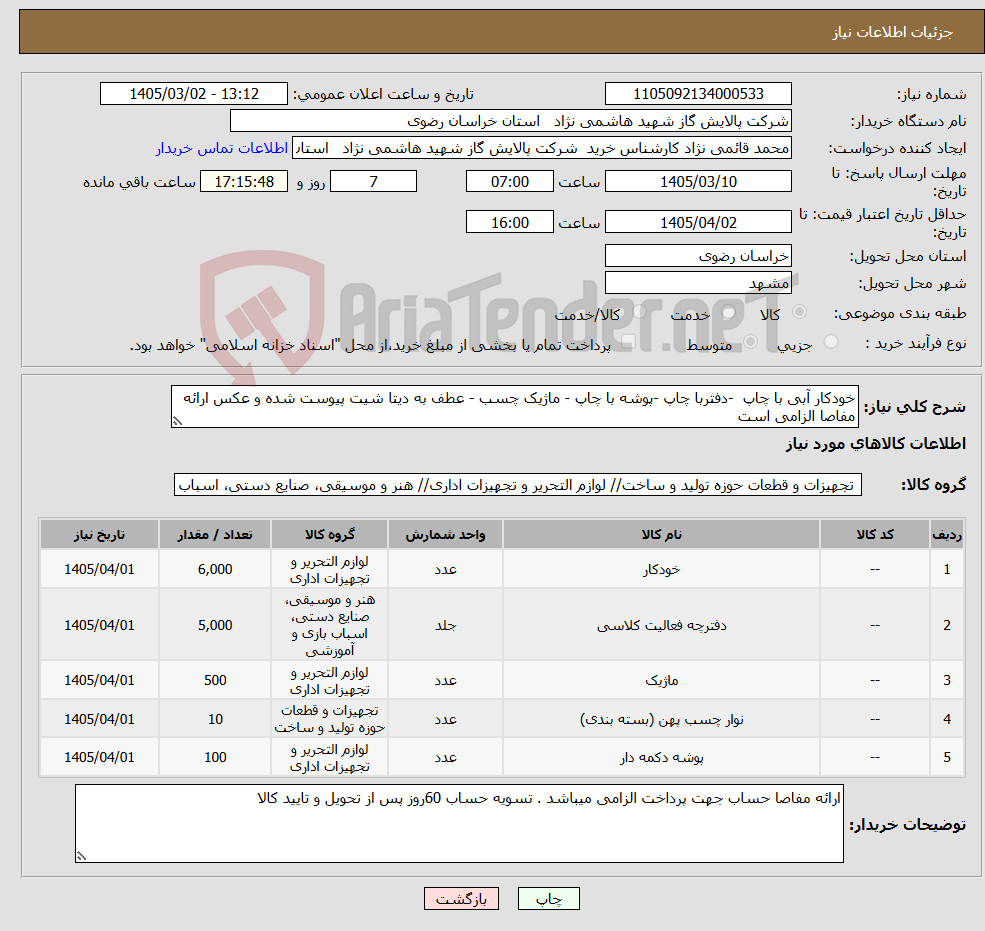Image resolution: width=985 pixels, height=931 pixels.
Task: Click the گروه کالا column header
Action: pos(330,535)
